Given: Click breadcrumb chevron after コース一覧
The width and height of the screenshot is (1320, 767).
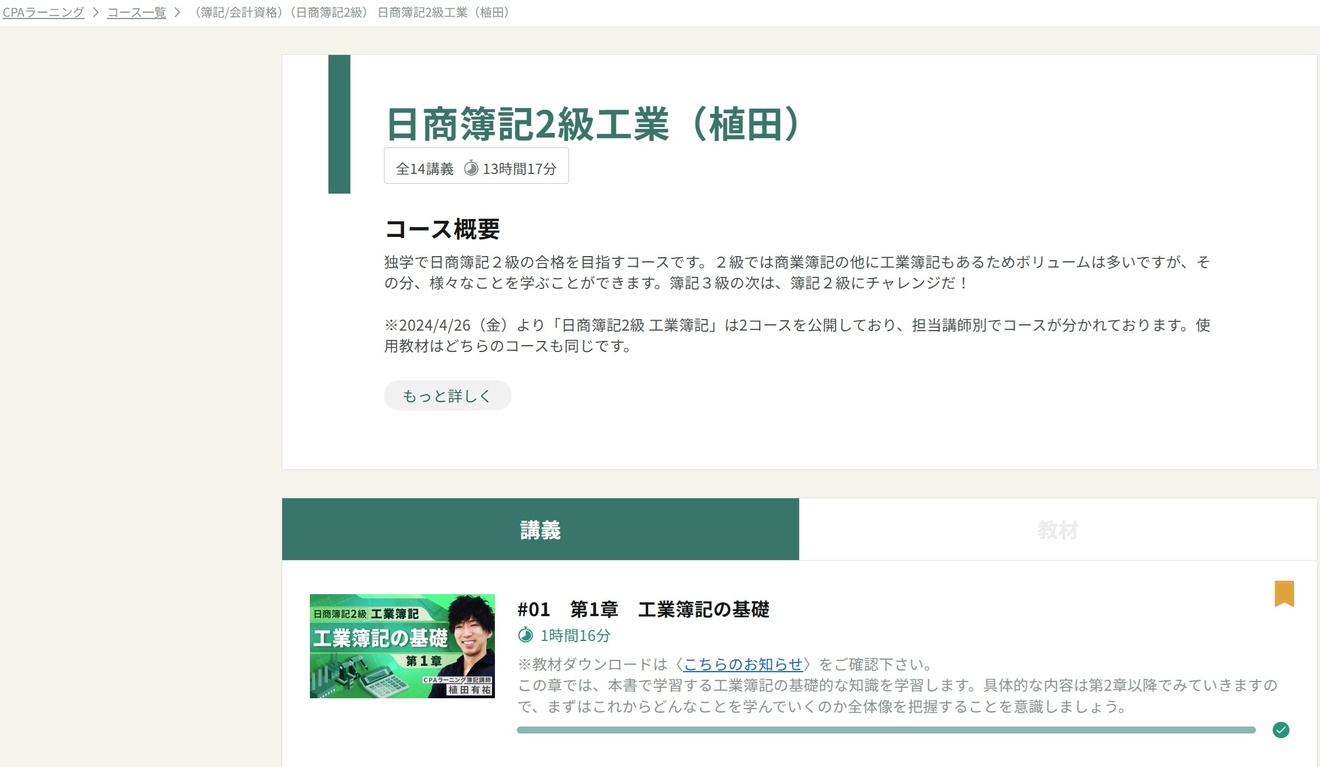Looking at the screenshot, I should coord(177,13).
